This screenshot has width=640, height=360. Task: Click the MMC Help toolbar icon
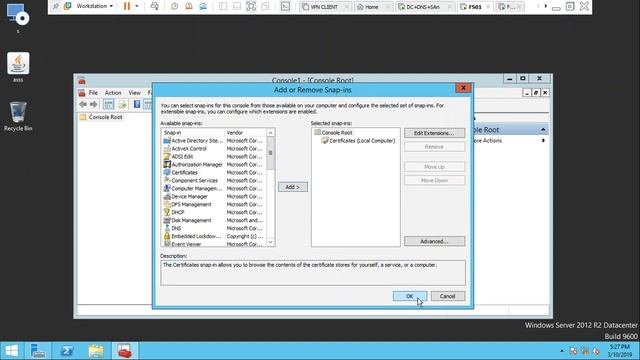coord(137,104)
